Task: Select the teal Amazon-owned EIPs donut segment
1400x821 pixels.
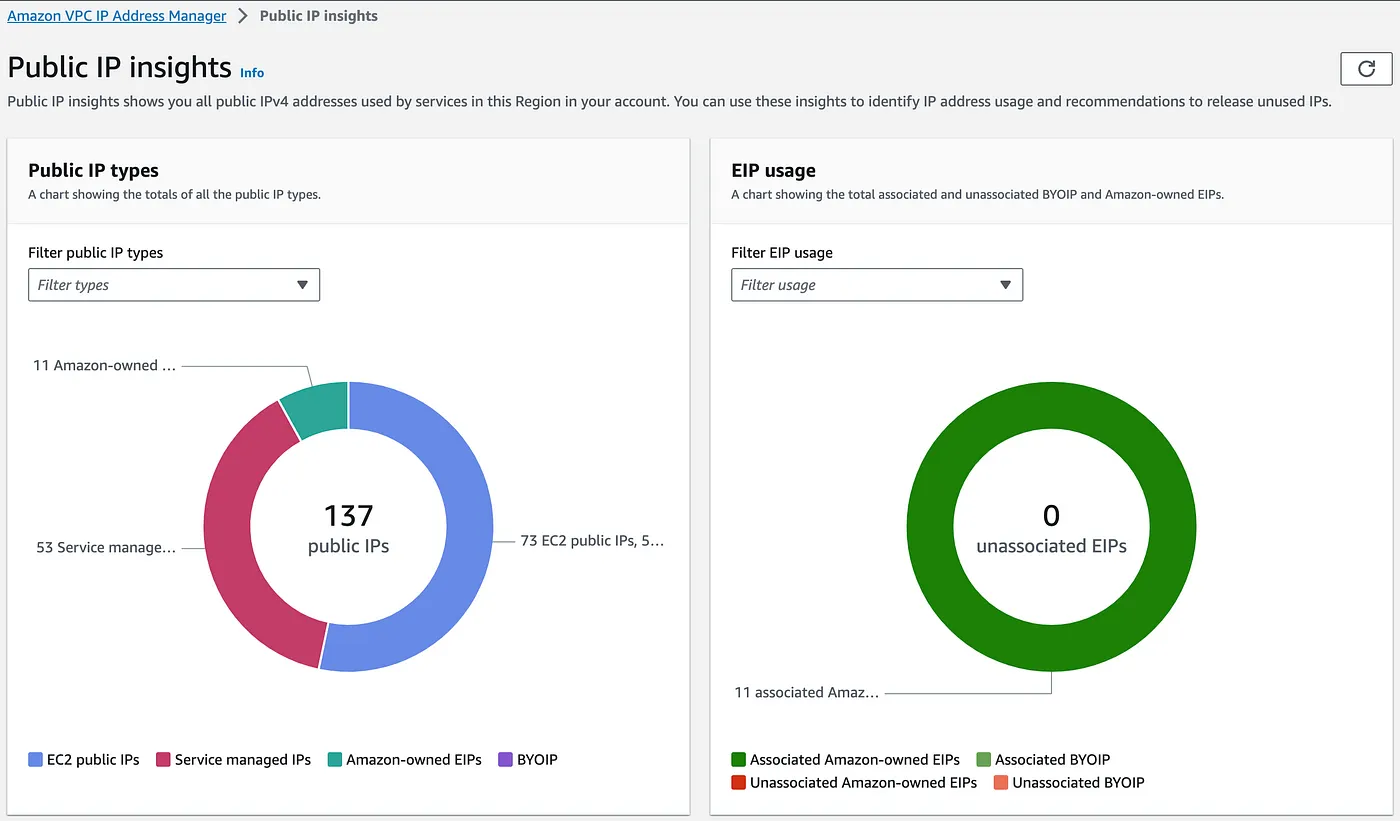Action: [x=317, y=408]
